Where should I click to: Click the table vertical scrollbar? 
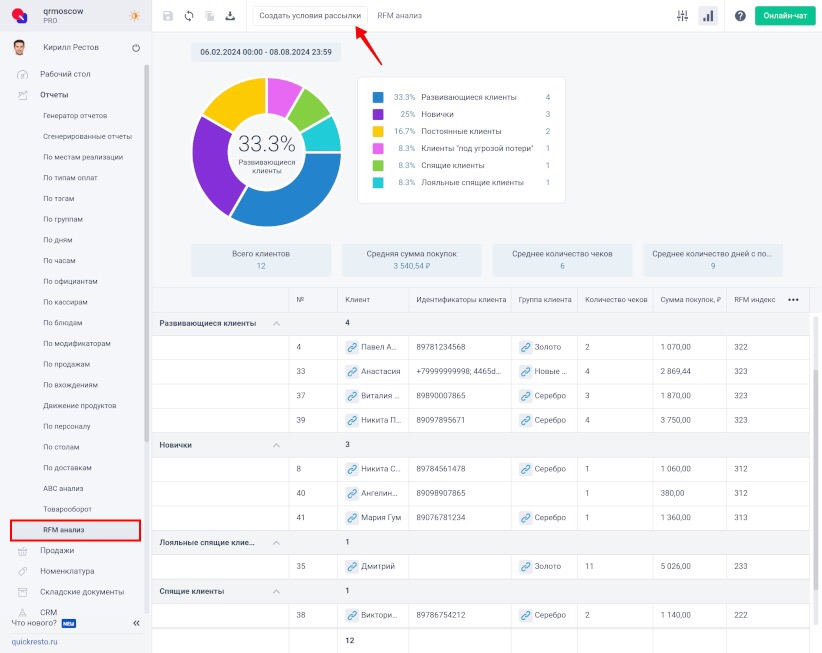point(815,478)
